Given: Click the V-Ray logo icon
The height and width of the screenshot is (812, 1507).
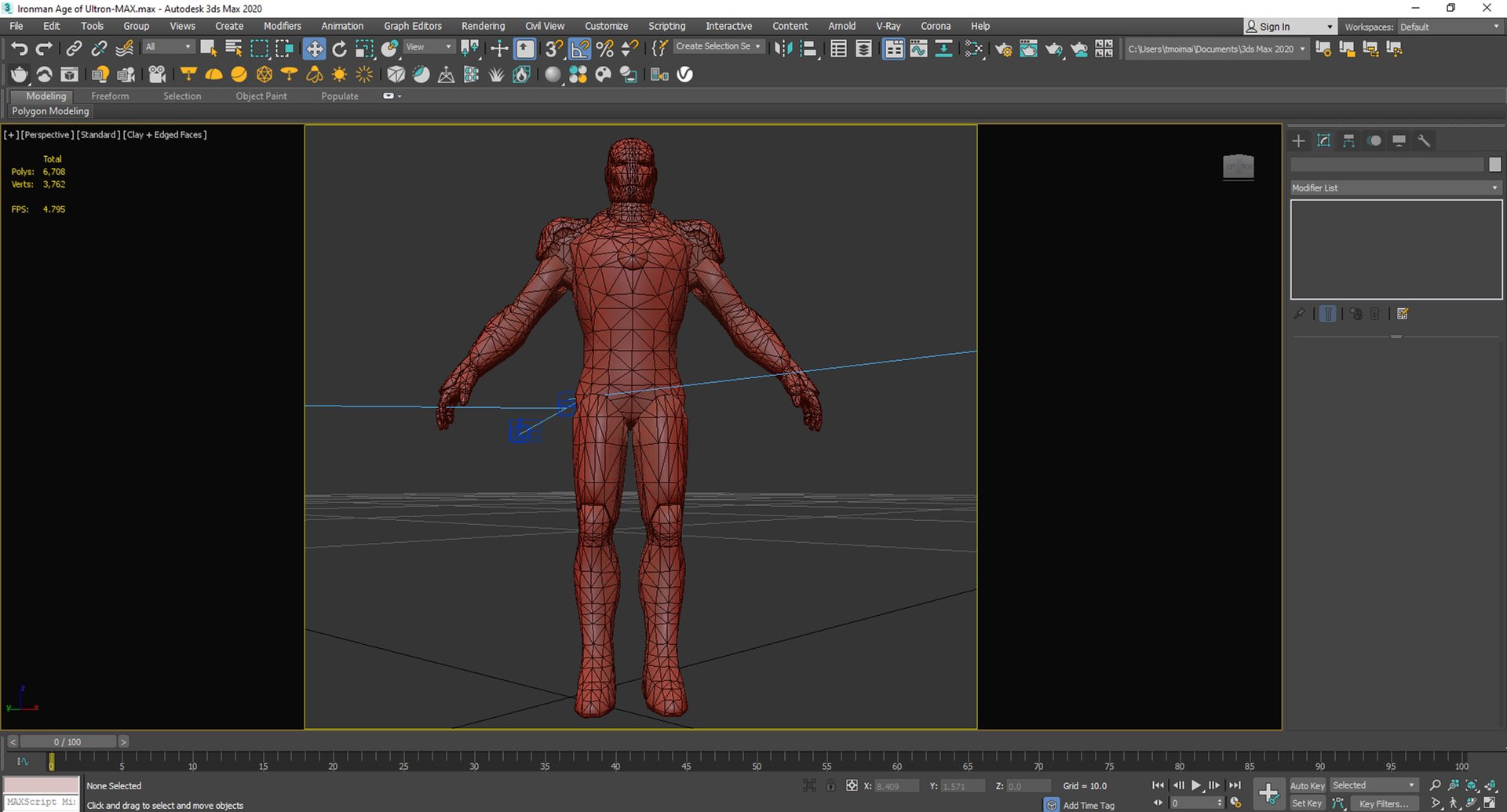Looking at the screenshot, I should click(685, 75).
